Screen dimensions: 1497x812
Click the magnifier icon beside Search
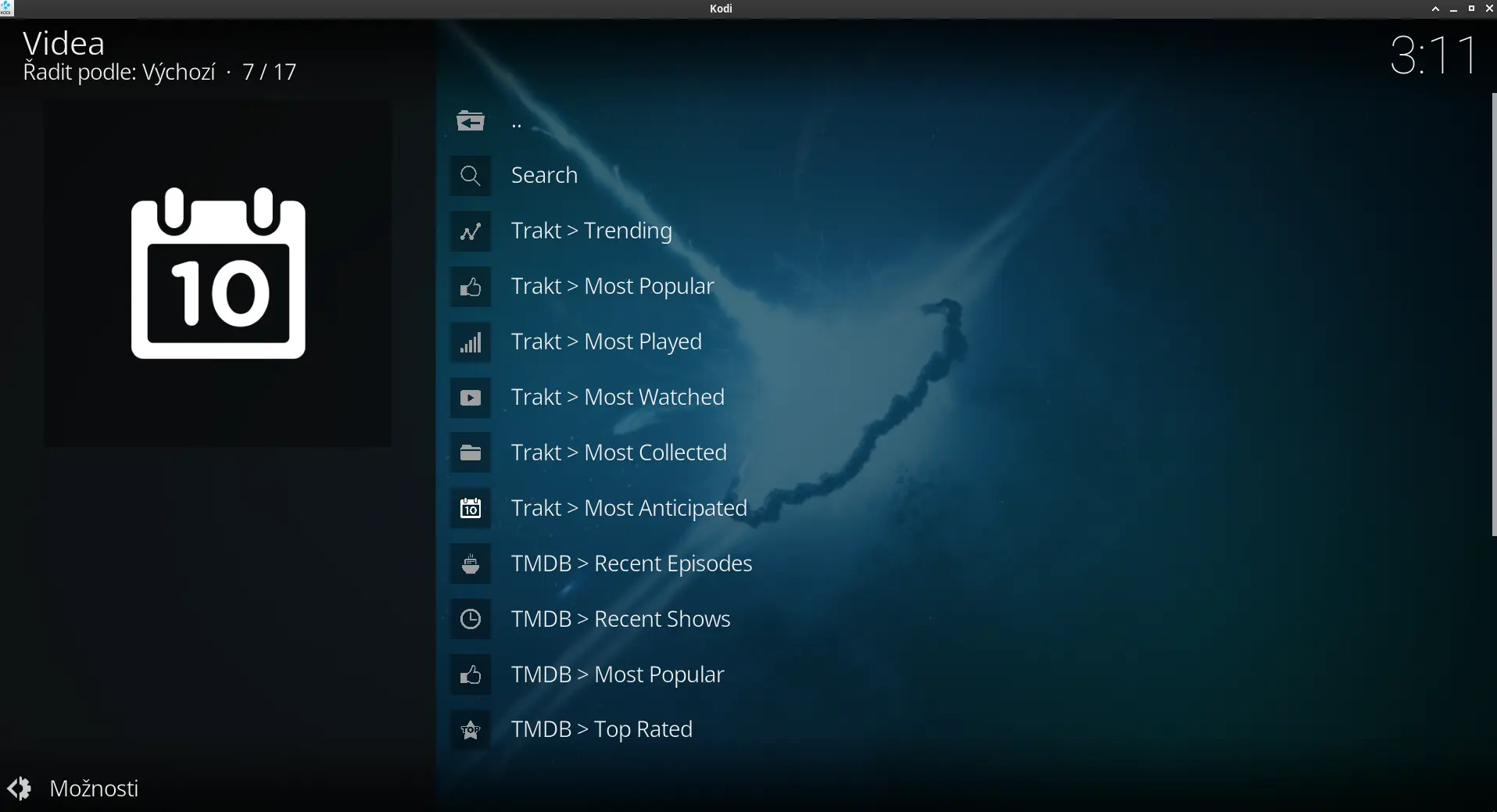click(x=471, y=176)
